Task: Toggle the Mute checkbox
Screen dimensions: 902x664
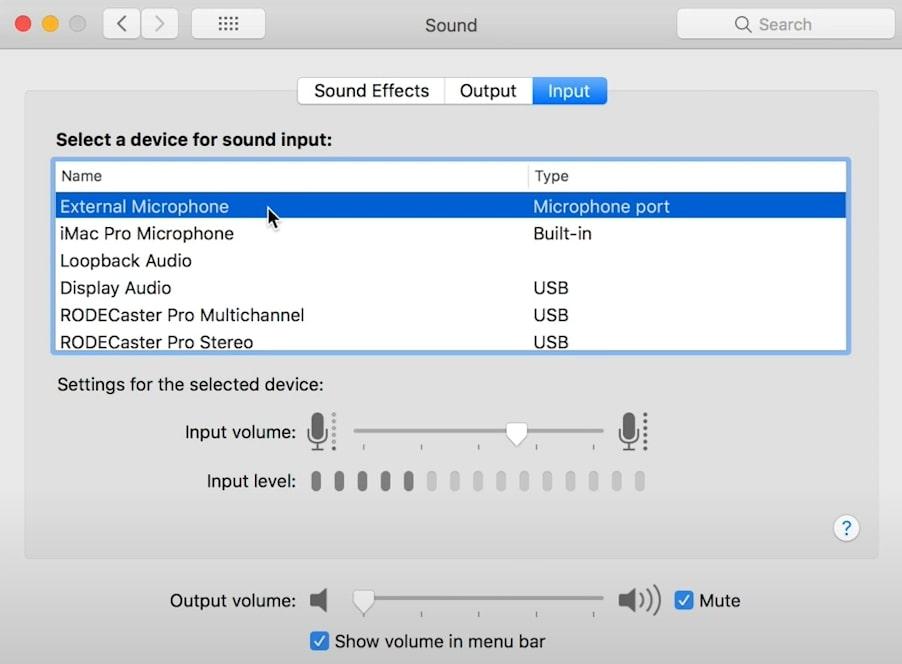Action: pyautogui.click(x=684, y=600)
